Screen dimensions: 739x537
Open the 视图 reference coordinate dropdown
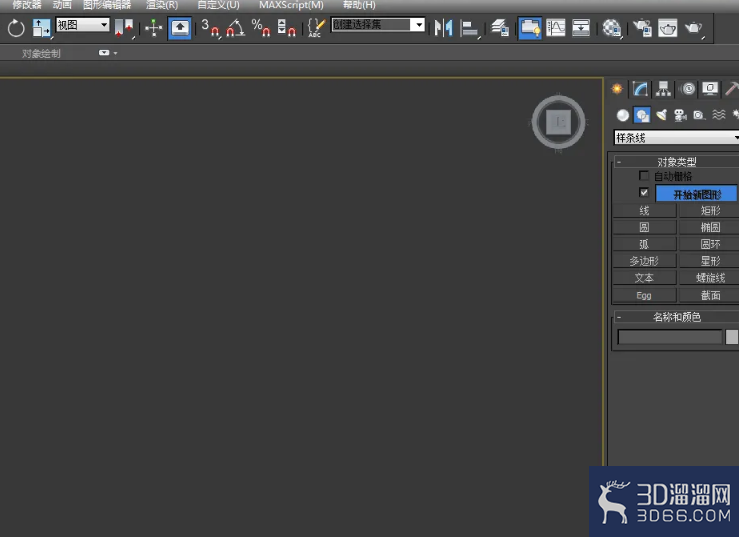(83, 25)
